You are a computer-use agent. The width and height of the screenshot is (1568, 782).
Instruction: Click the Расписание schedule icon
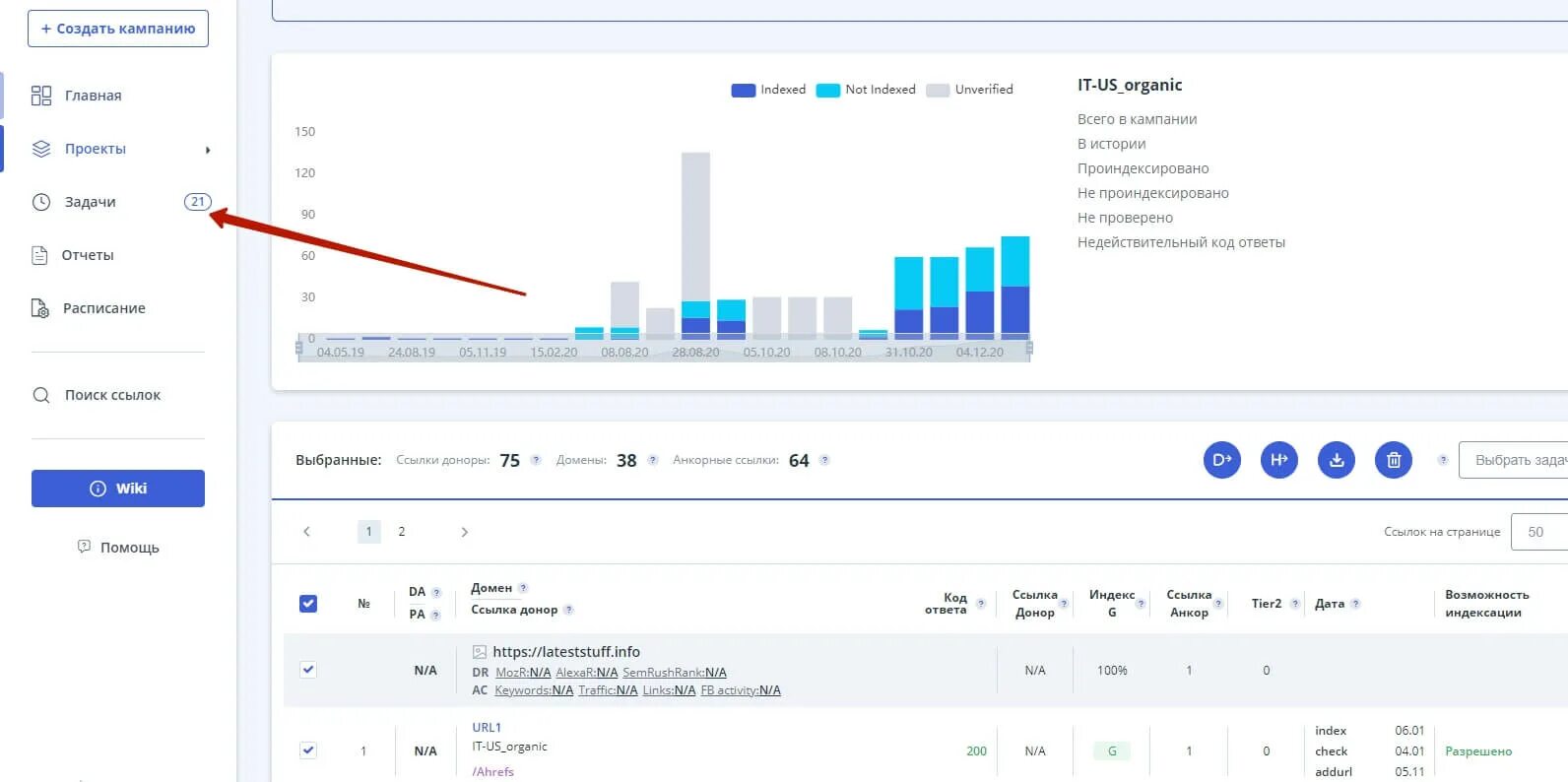(x=40, y=308)
